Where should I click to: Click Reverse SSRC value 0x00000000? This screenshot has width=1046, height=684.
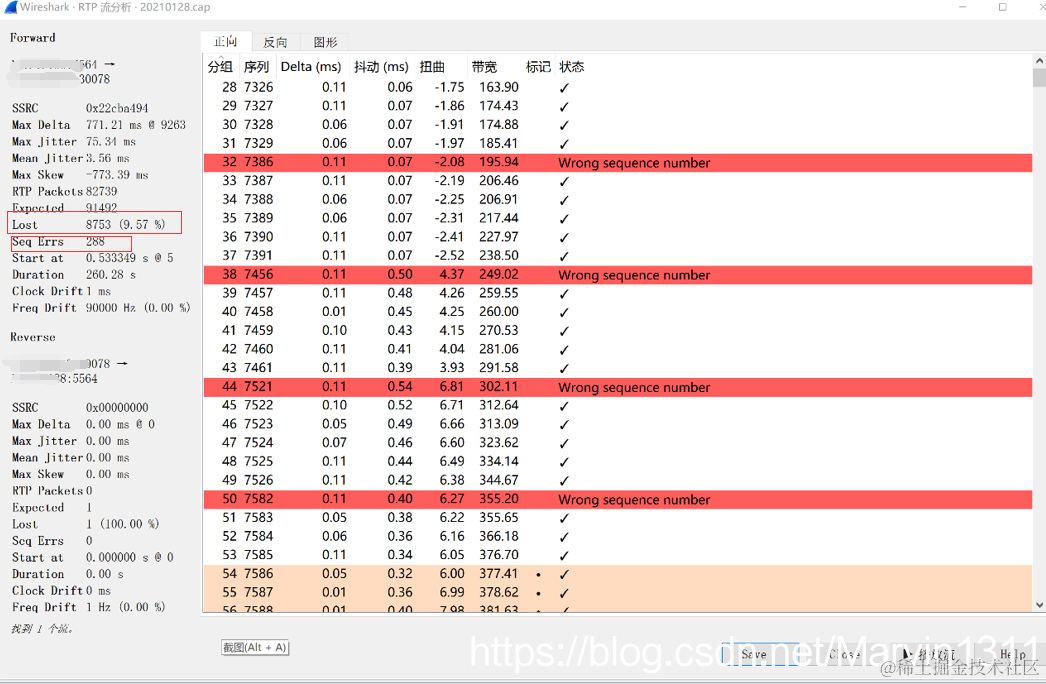117,408
